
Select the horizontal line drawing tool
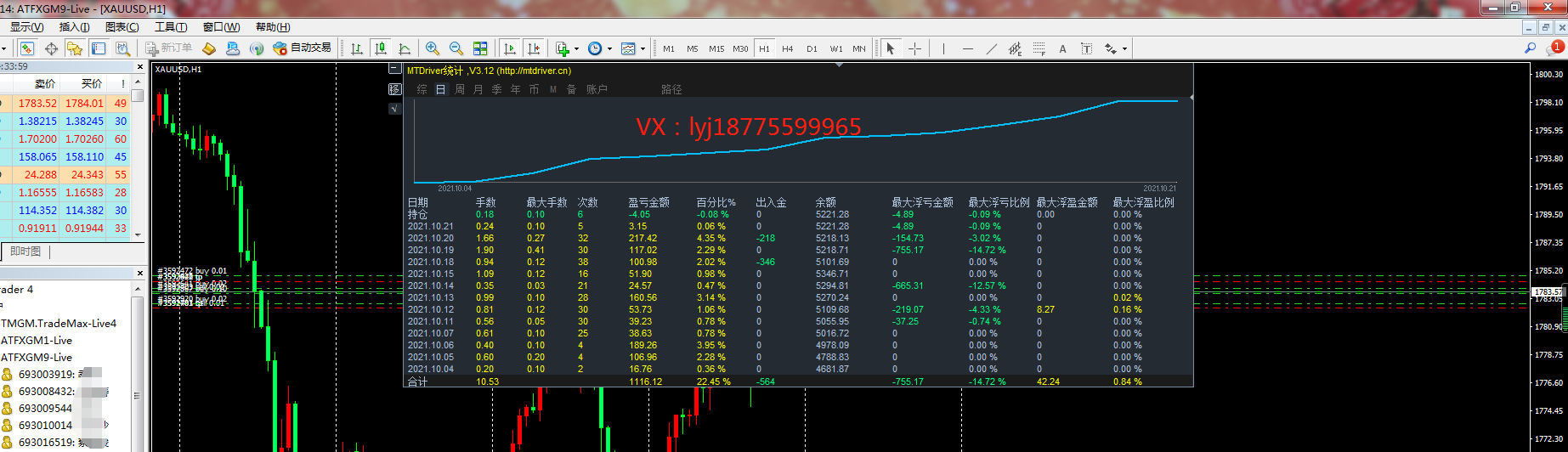click(x=967, y=48)
